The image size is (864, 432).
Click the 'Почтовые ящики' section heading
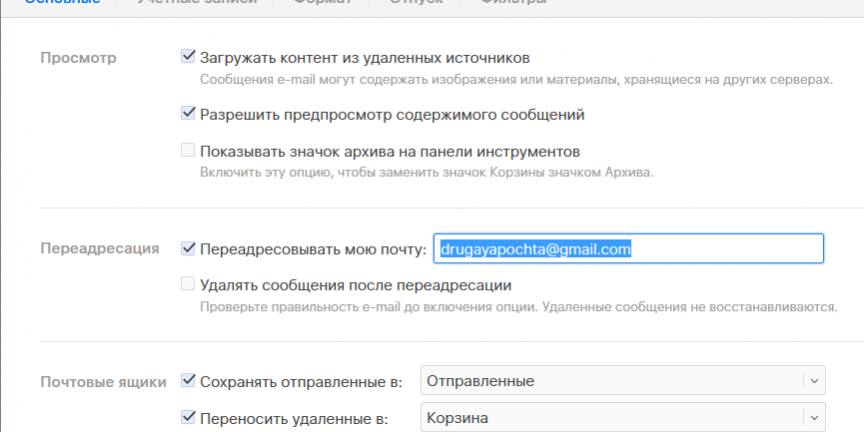click(x=103, y=381)
